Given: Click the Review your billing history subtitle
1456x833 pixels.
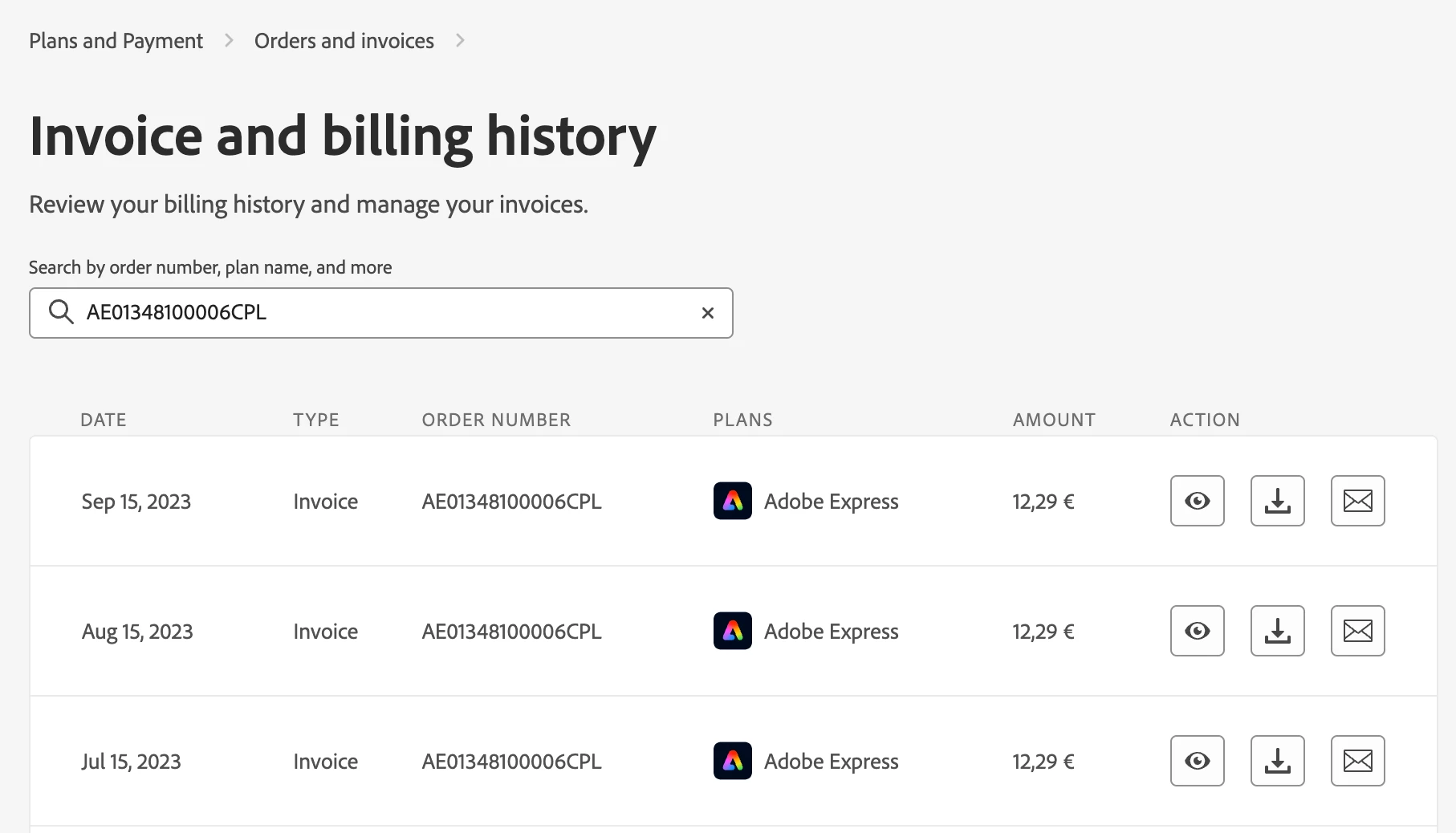Looking at the screenshot, I should [x=308, y=205].
